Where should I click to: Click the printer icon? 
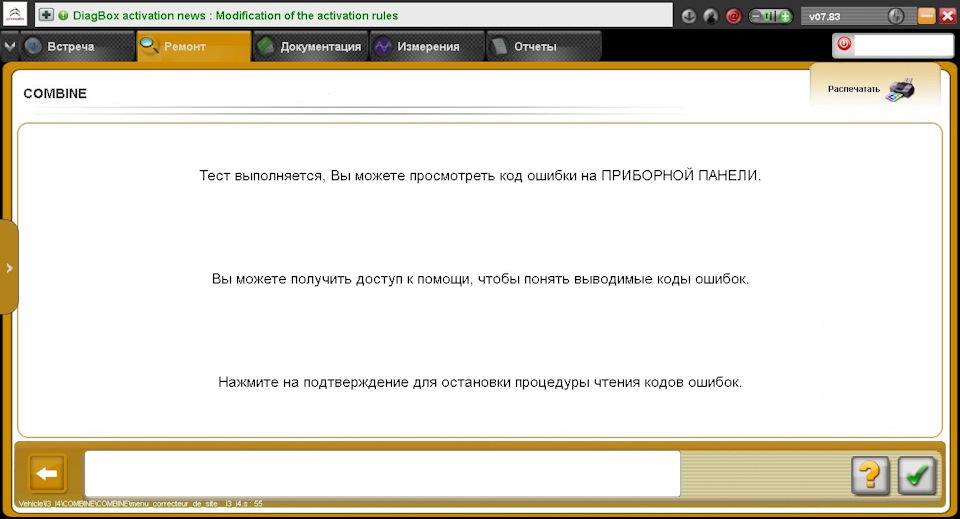900,89
